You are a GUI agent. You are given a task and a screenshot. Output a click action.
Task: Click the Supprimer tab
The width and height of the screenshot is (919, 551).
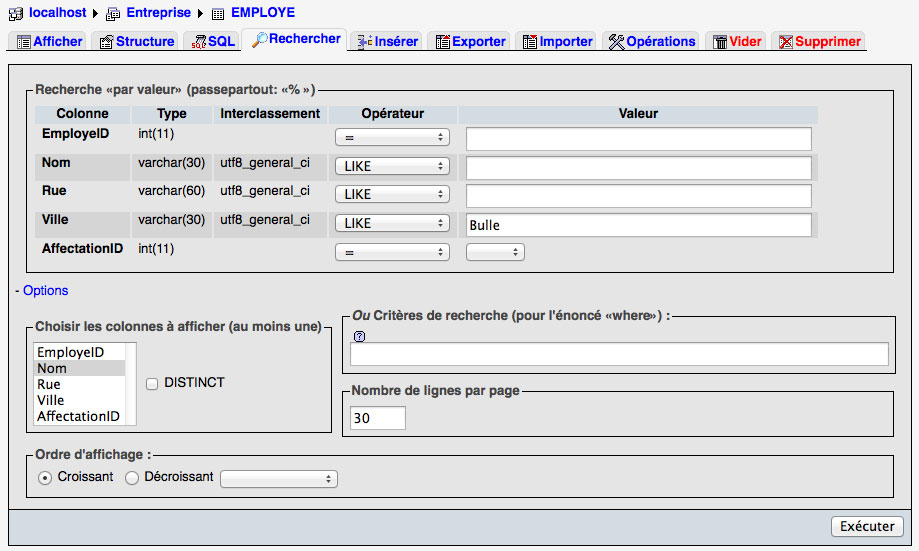(x=819, y=41)
